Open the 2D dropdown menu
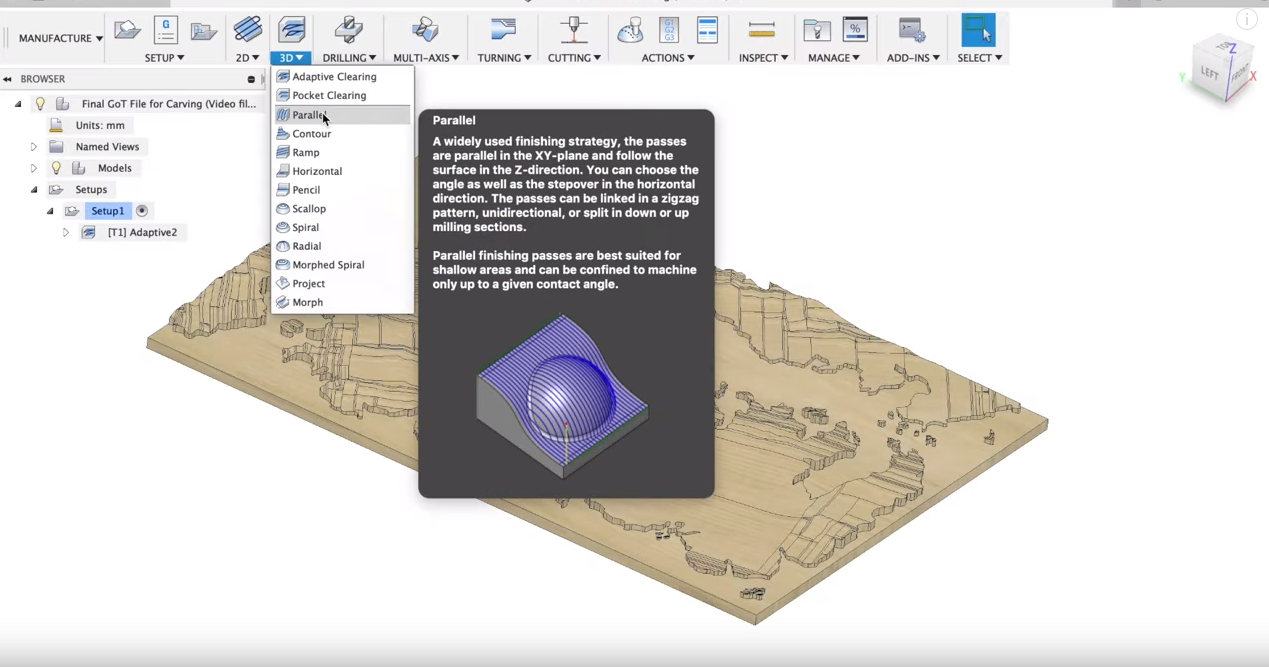This screenshot has width=1269, height=667. 248,58
